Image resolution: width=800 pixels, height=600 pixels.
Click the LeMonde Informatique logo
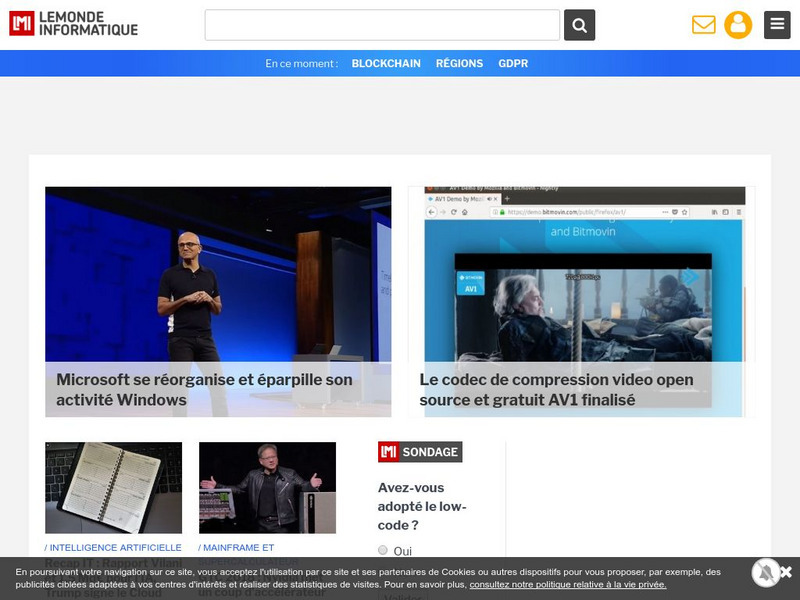(74, 24)
